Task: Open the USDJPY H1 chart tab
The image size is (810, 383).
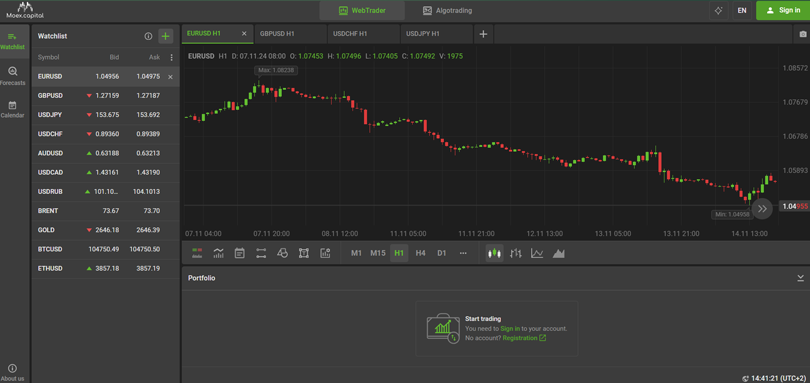Action: (x=437, y=34)
